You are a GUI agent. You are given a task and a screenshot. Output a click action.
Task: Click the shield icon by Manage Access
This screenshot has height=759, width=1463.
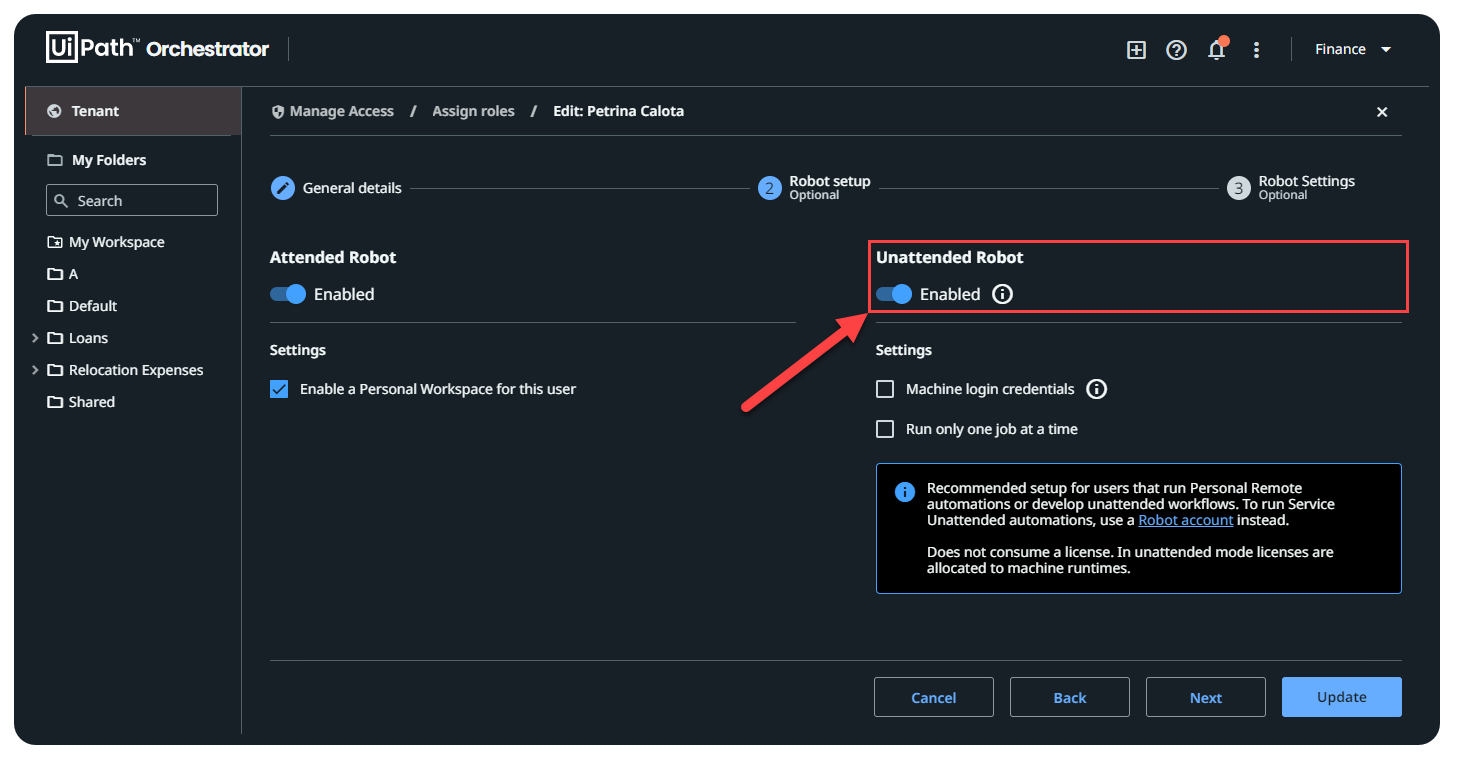coord(278,112)
